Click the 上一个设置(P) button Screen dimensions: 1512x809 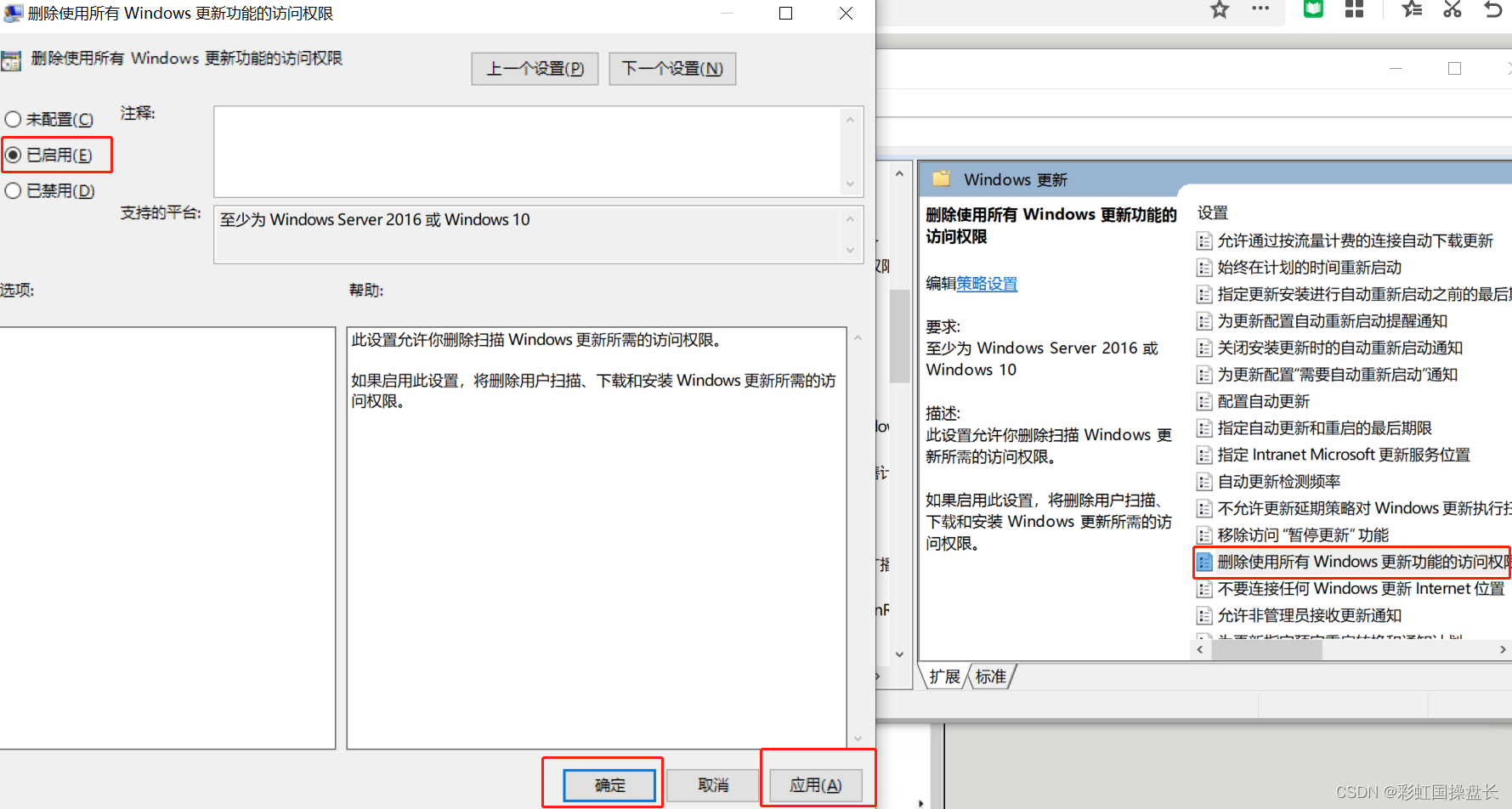[x=535, y=69]
